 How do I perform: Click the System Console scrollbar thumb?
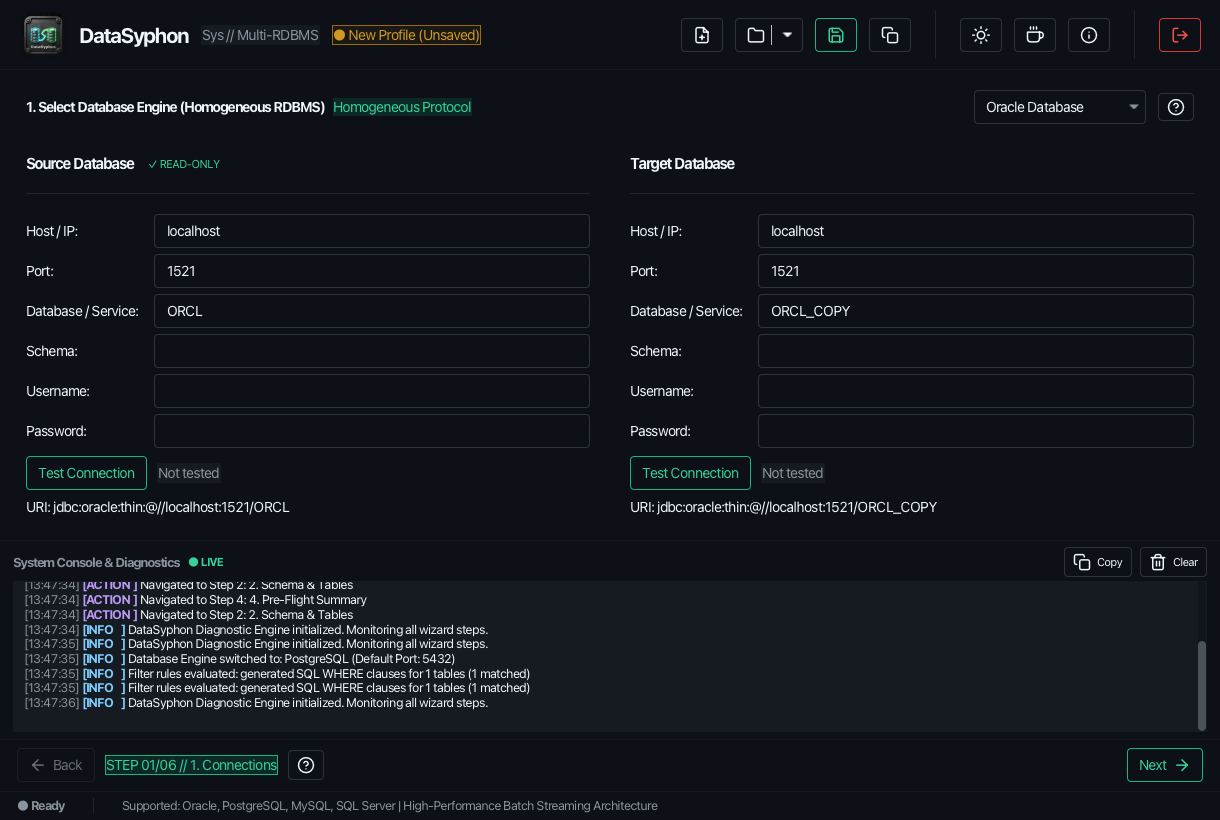pyautogui.click(x=1202, y=686)
